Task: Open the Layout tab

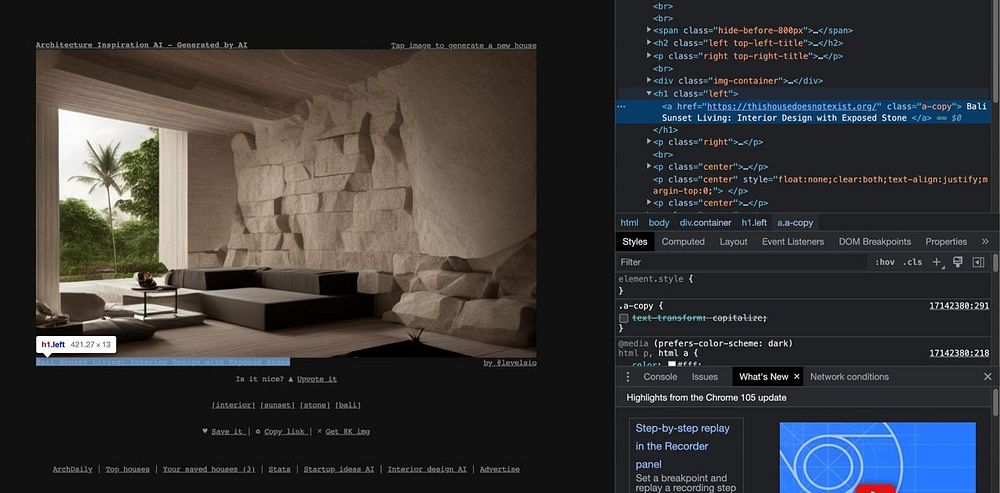Action: pyautogui.click(x=733, y=242)
